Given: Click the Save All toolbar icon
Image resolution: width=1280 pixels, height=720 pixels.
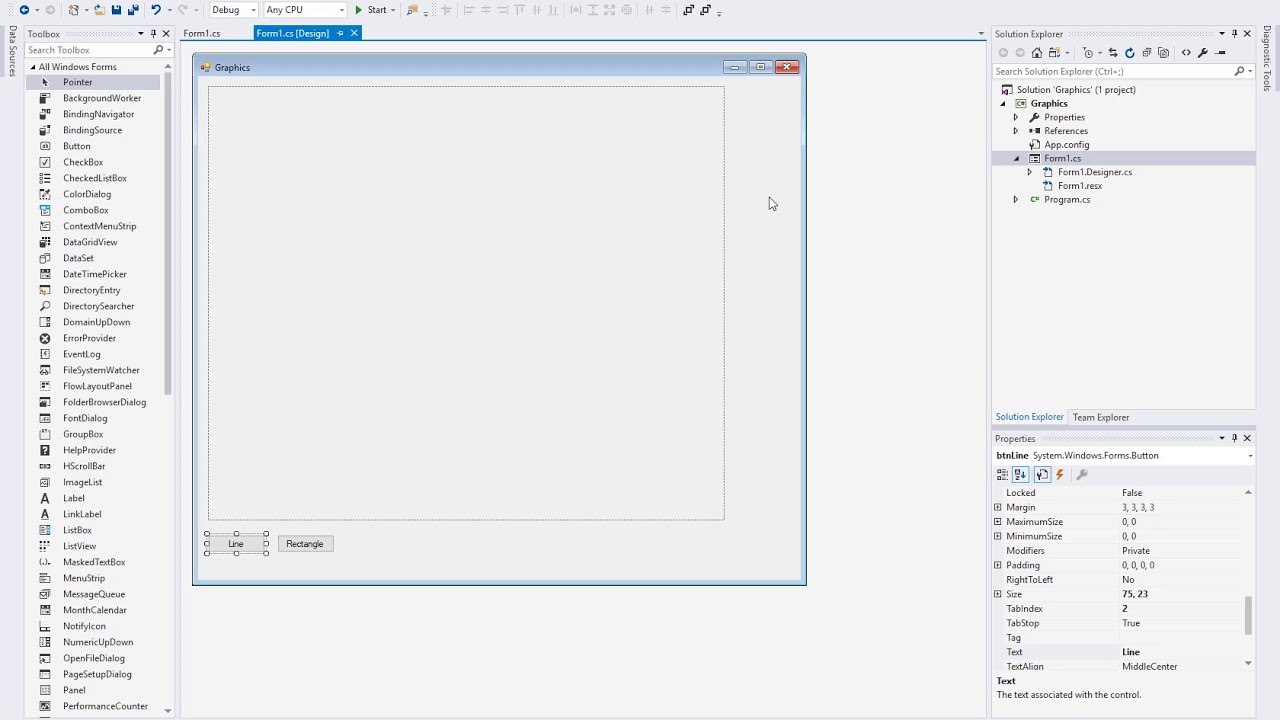Looking at the screenshot, I should click(132, 10).
